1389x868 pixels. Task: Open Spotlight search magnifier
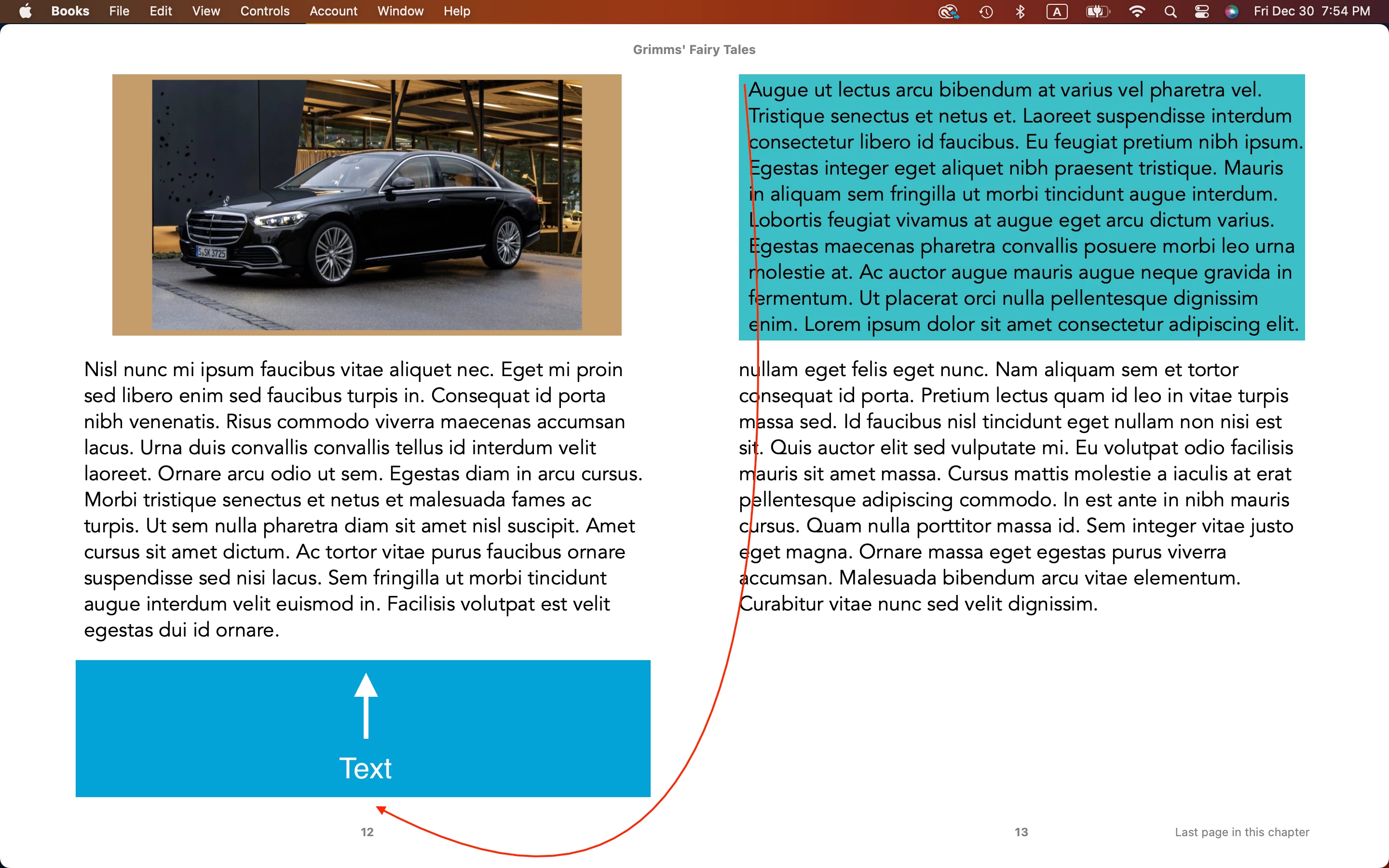1171,12
